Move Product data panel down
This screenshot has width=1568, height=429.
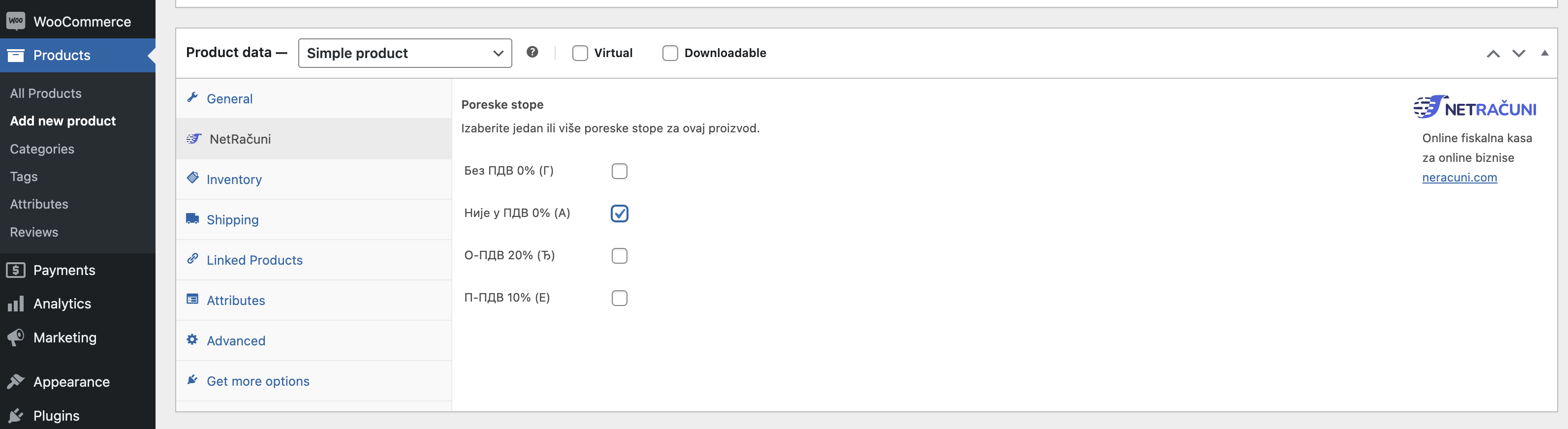(x=1518, y=54)
